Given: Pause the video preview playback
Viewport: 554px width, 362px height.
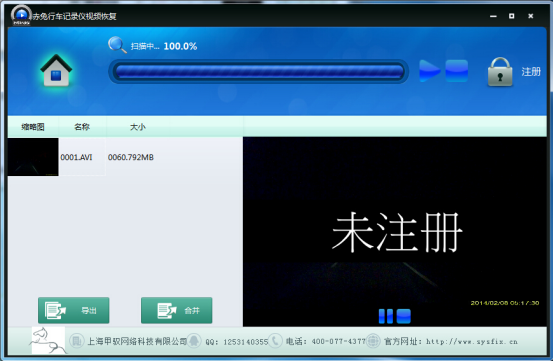Looking at the screenshot, I should (385, 316).
